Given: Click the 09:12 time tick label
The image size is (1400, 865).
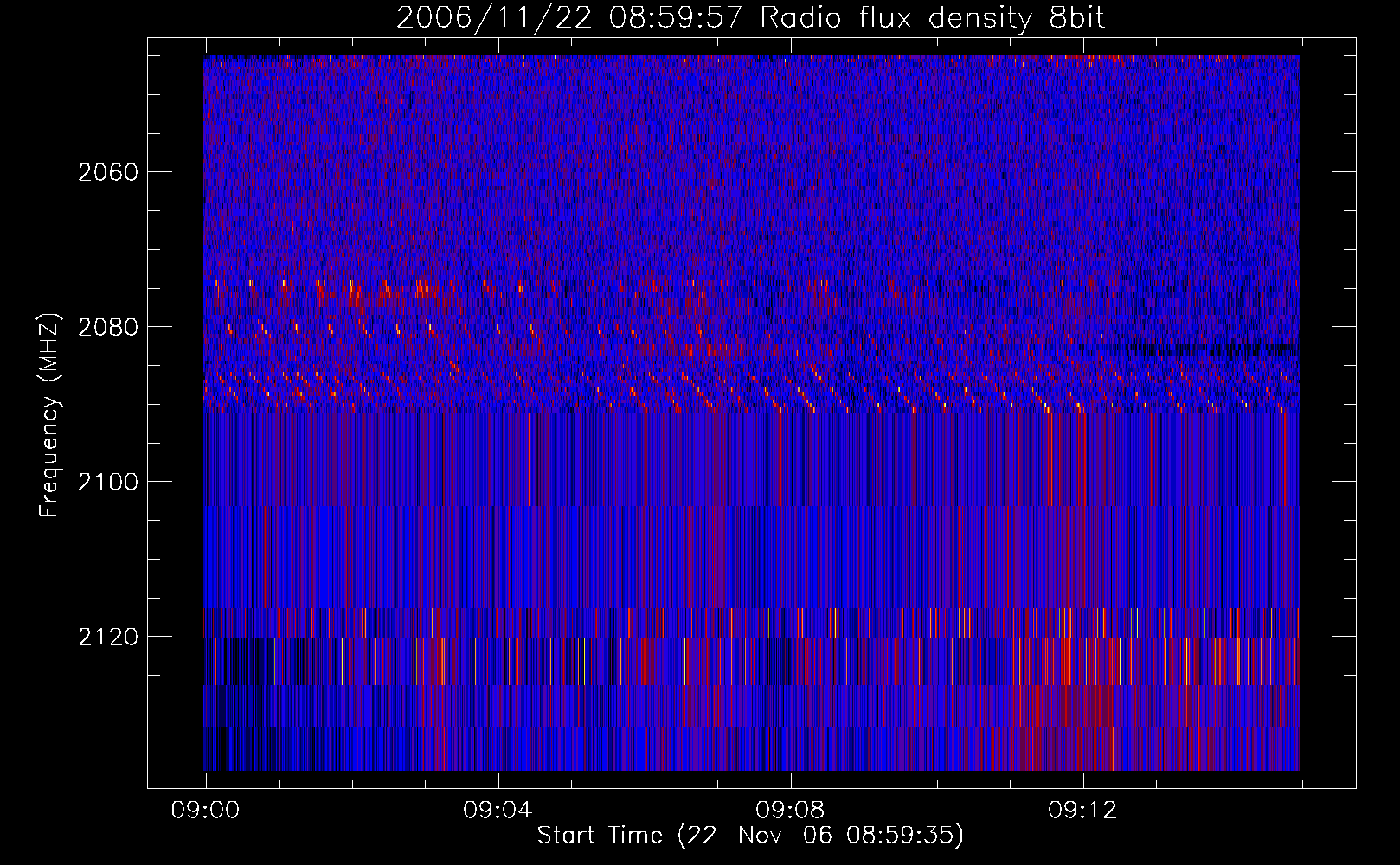Looking at the screenshot, I should tap(1082, 811).
